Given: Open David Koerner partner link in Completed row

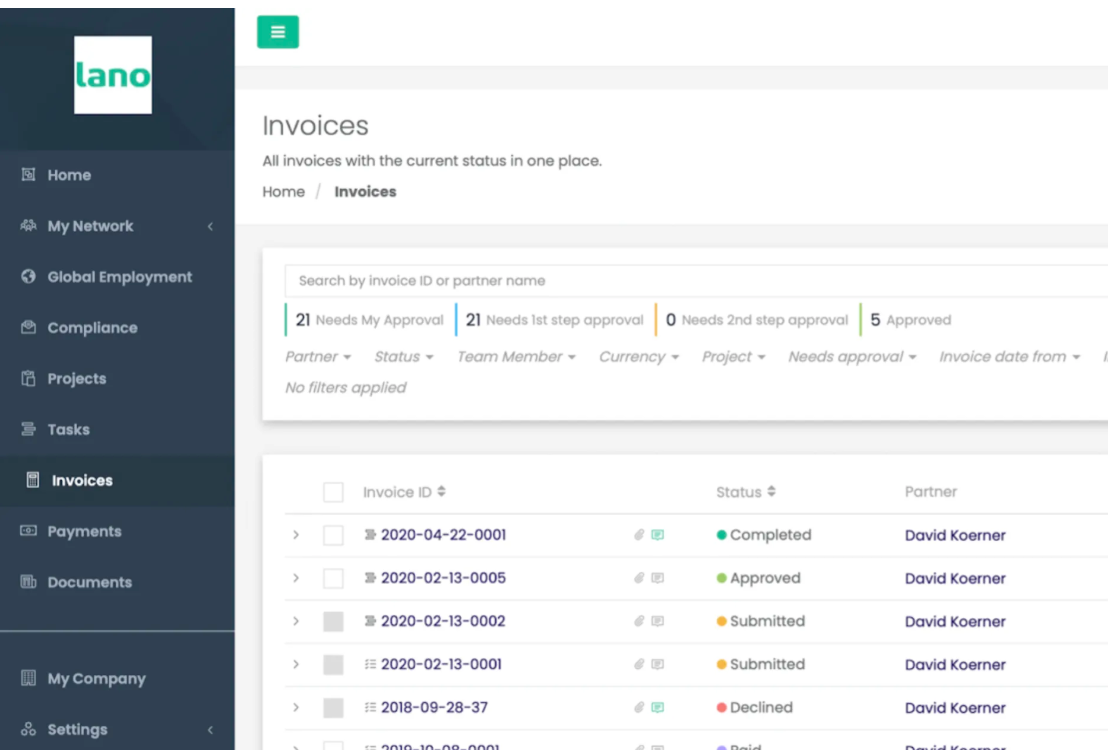Looking at the screenshot, I should coord(955,535).
